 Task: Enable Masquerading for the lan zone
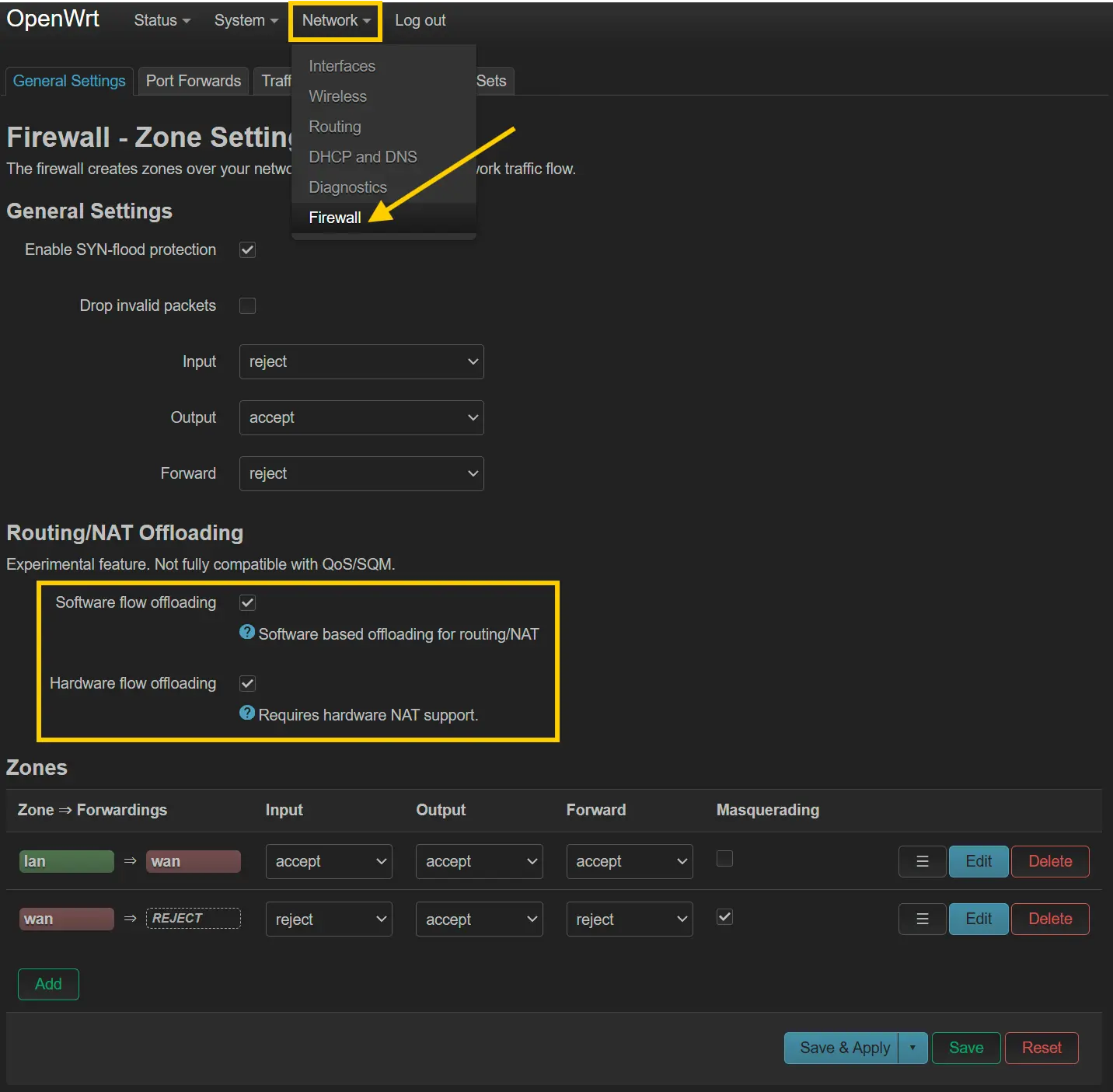coord(724,859)
